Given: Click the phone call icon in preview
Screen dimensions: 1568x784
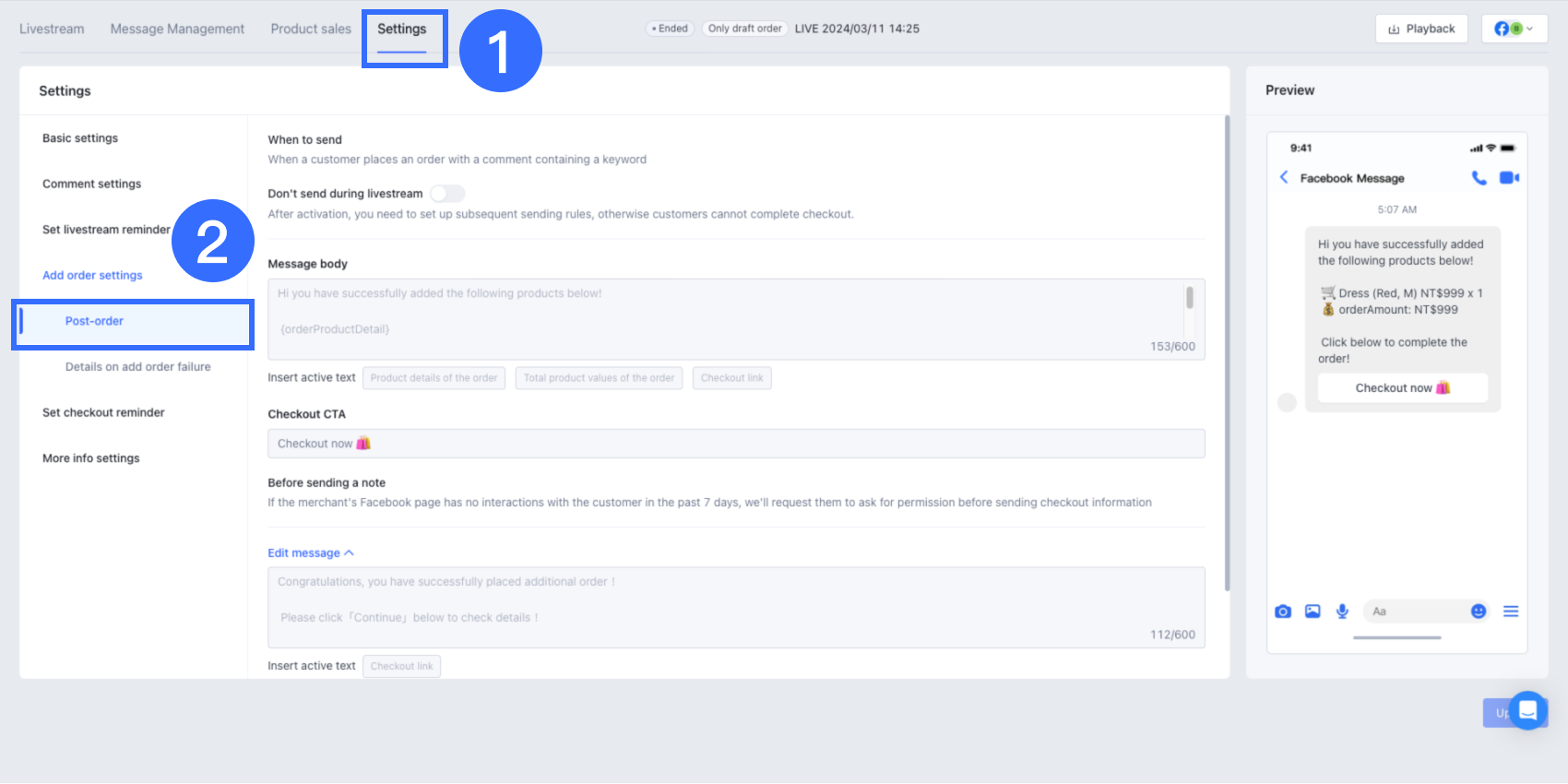Looking at the screenshot, I should (x=1479, y=178).
